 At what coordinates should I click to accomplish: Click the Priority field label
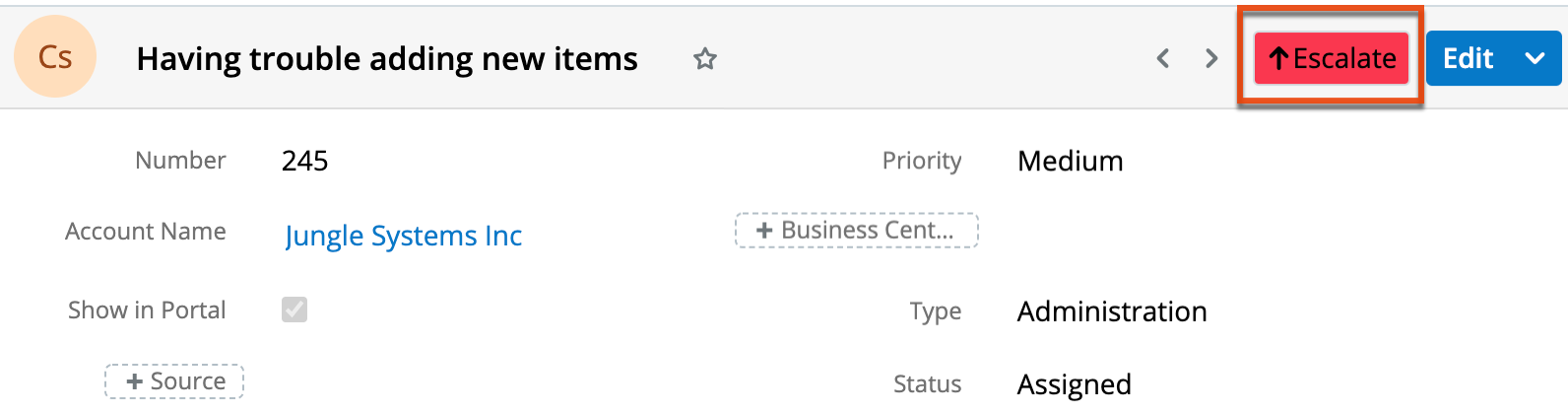pos(921,161)
